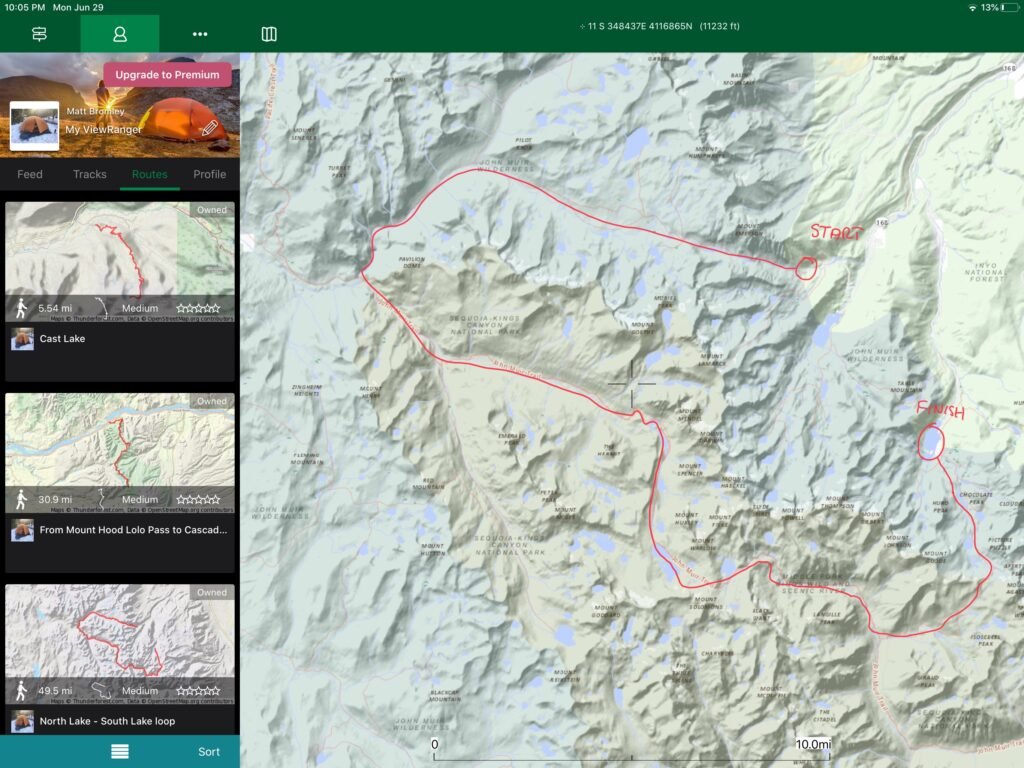1024x768 pixels.
Task: Select the Cast Lake route title
Action: tap(62, 338)
